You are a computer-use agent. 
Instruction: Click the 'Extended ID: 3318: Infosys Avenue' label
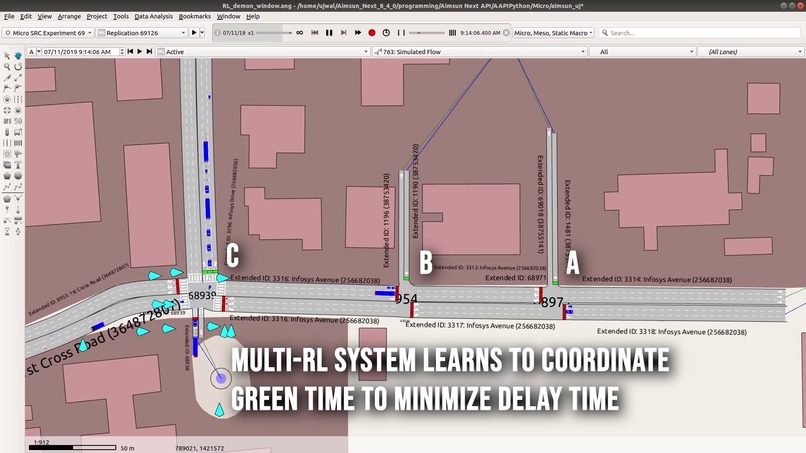671,332
